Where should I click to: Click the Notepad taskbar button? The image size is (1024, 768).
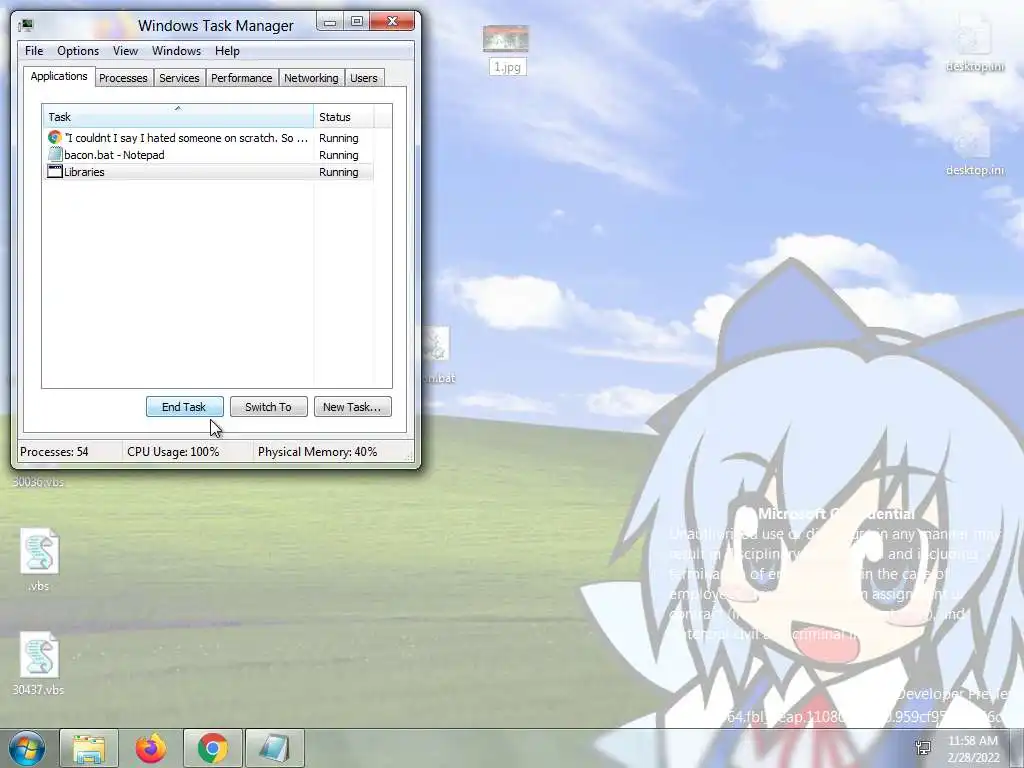tap(275, 748)
